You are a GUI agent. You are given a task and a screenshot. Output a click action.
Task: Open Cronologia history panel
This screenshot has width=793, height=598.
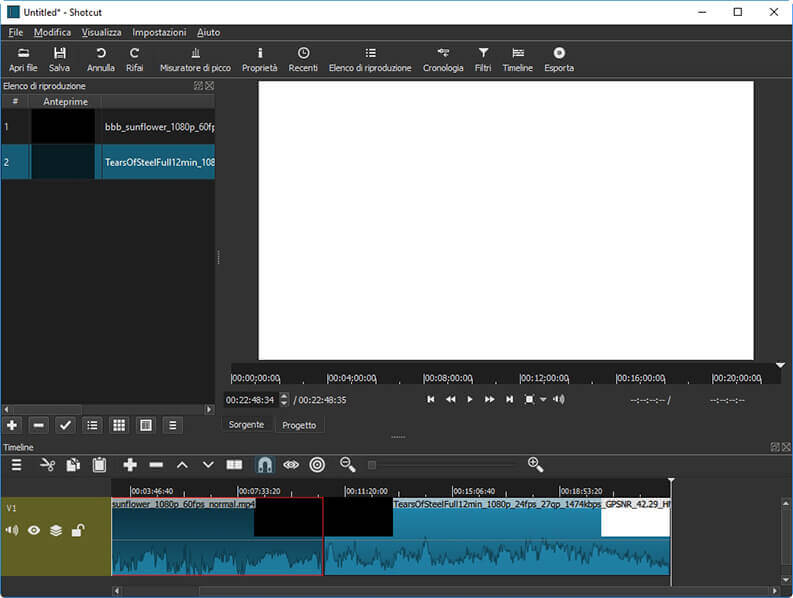click(x=443, y=59)
